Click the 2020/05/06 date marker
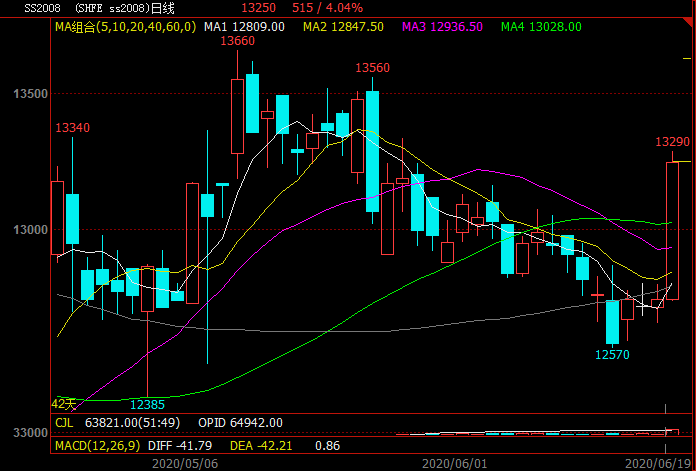Viewport: 696px width, 471px height. coord(185,464)
